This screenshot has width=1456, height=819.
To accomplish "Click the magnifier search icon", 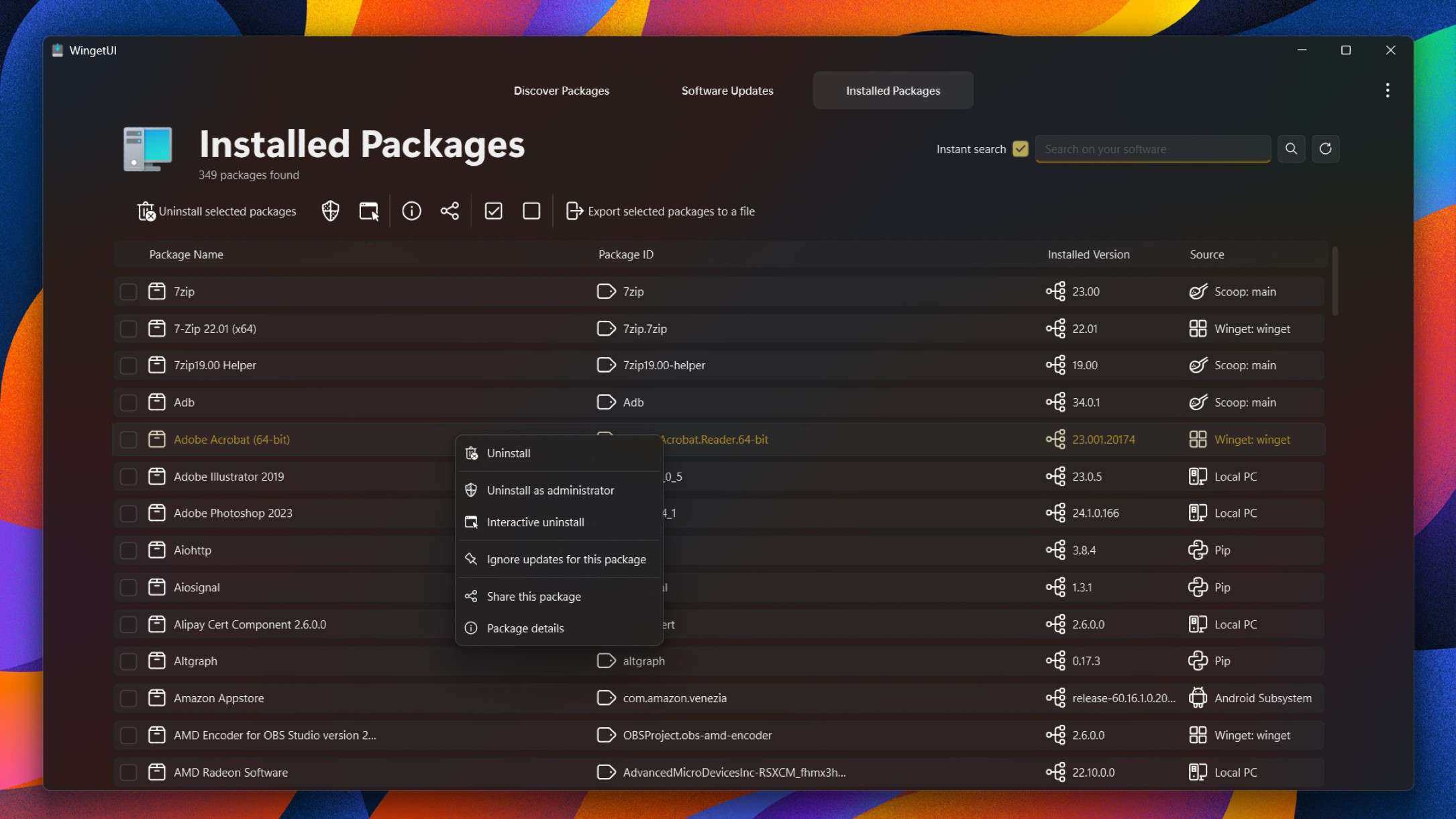I will (1291, 149).
